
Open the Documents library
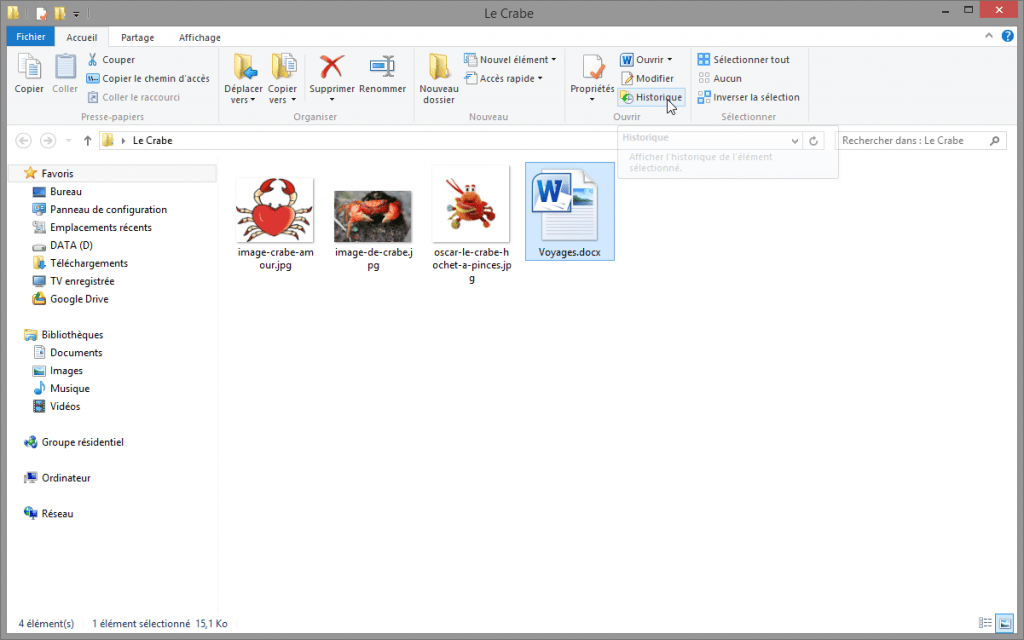76,353
